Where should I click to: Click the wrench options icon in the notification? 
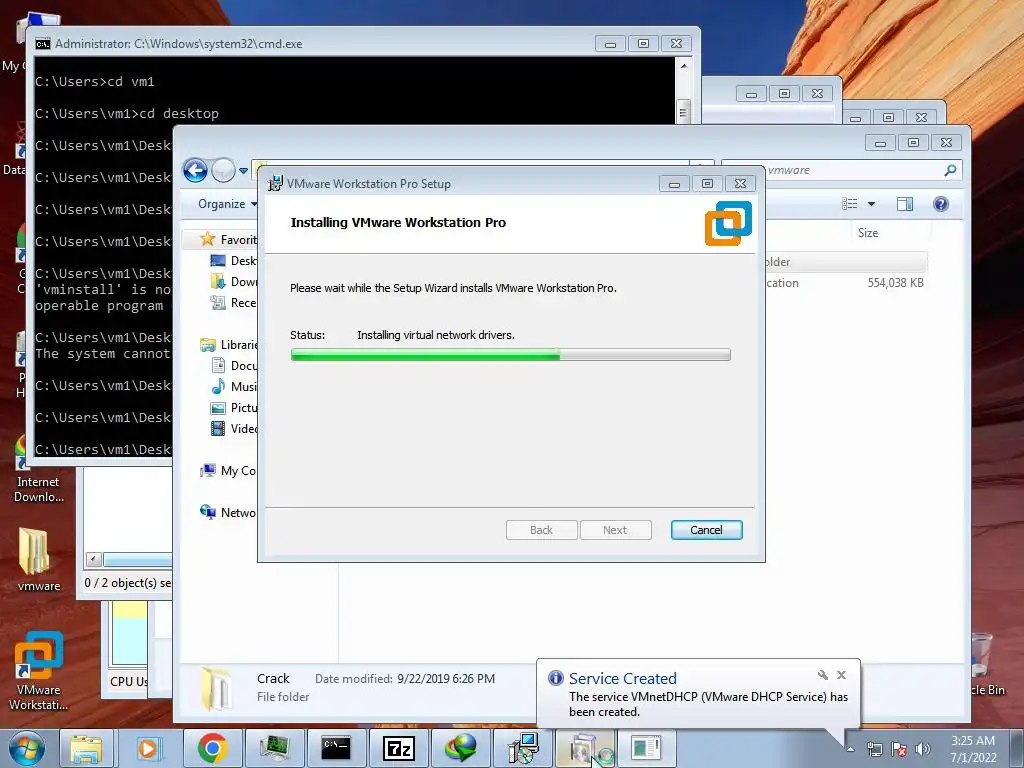pyautogui.click(x=822, y=675)
